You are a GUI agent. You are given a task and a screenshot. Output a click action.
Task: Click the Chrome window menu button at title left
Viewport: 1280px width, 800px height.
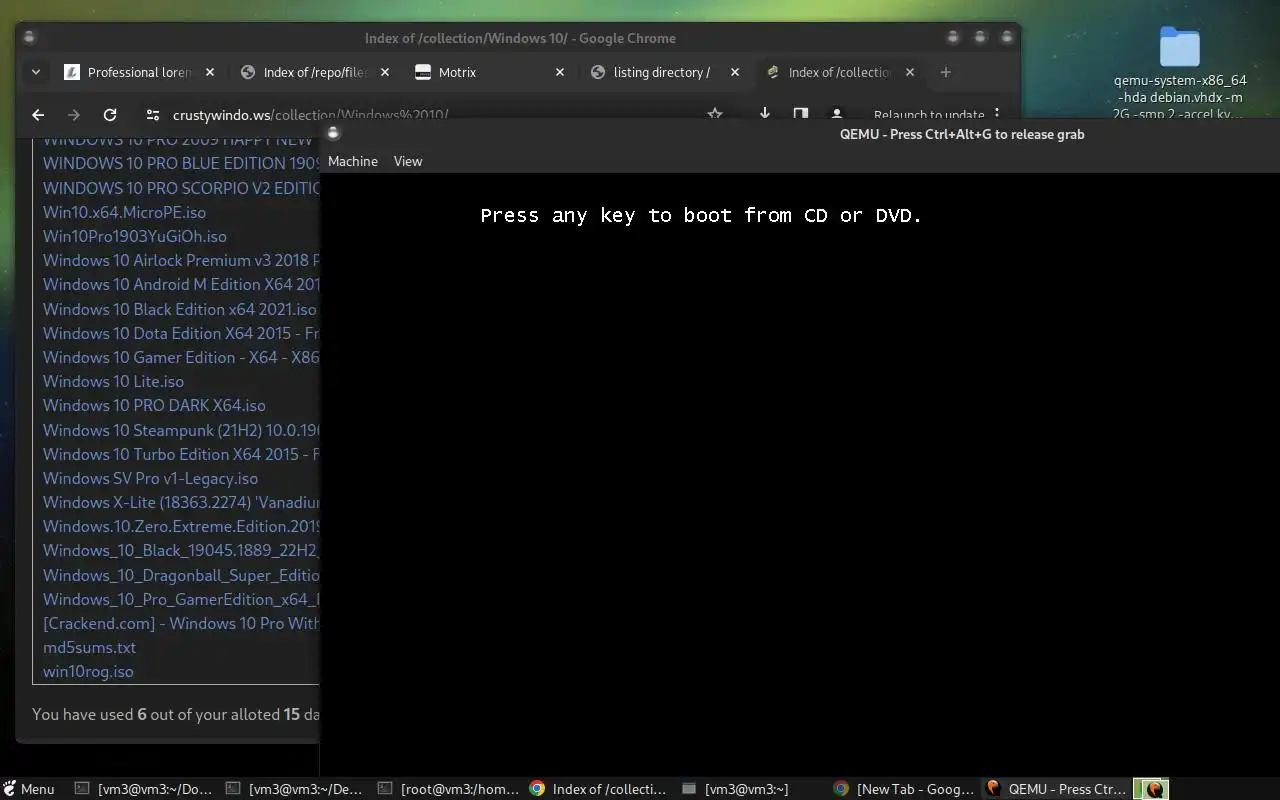click(x=29, y=38)
